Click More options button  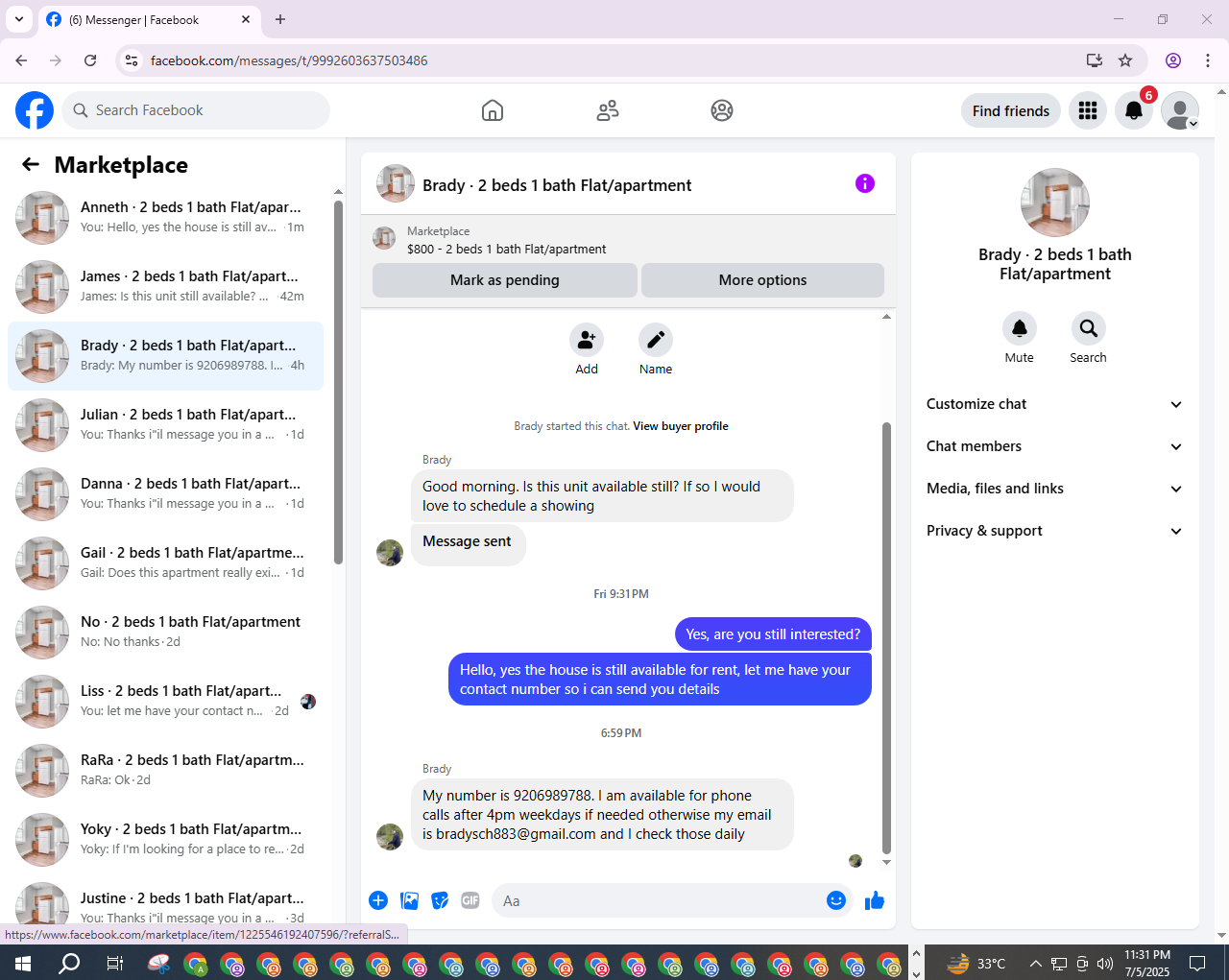coord(762,280)
